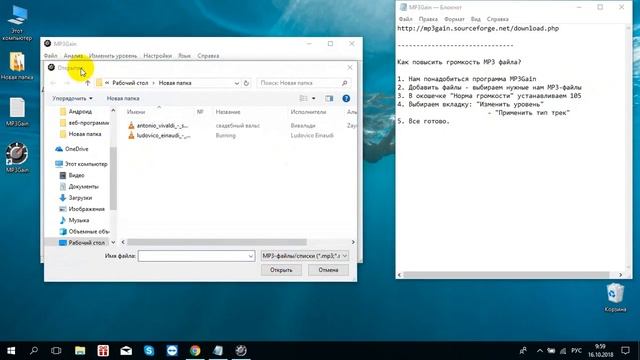Viewport: 640px width, 360px height.
Task: Select Рабочий стол in sidebar
Action: (82, 242)
